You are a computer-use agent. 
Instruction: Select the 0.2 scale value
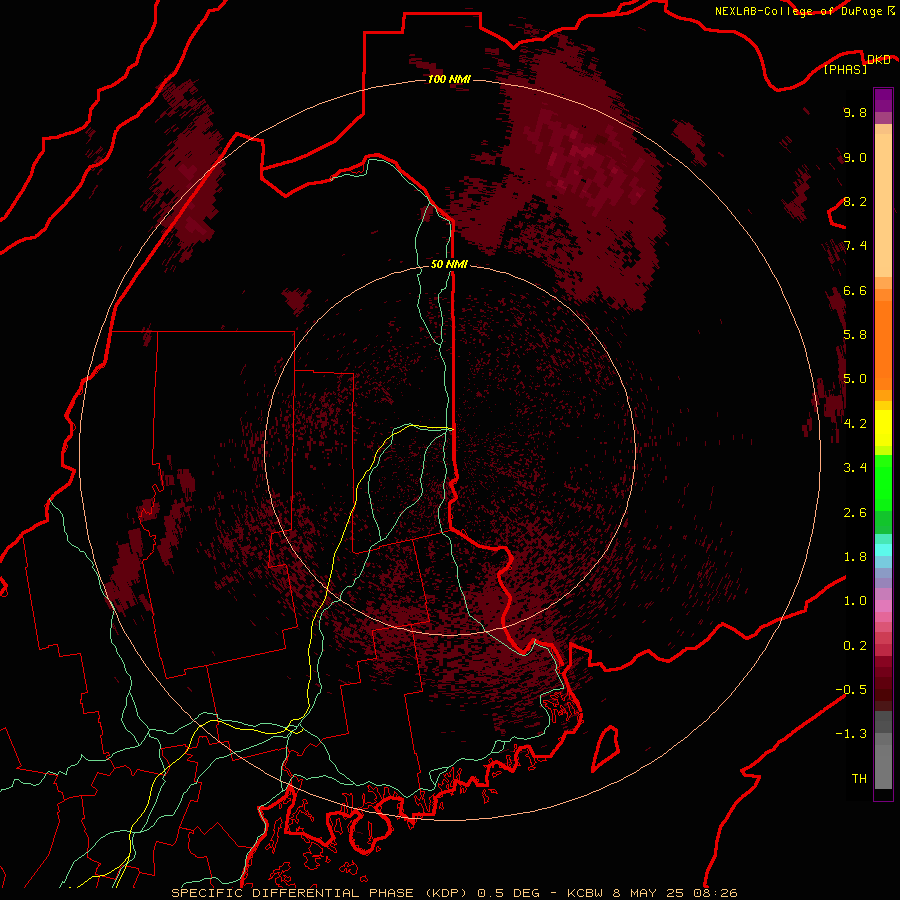[x=855, y=645]
